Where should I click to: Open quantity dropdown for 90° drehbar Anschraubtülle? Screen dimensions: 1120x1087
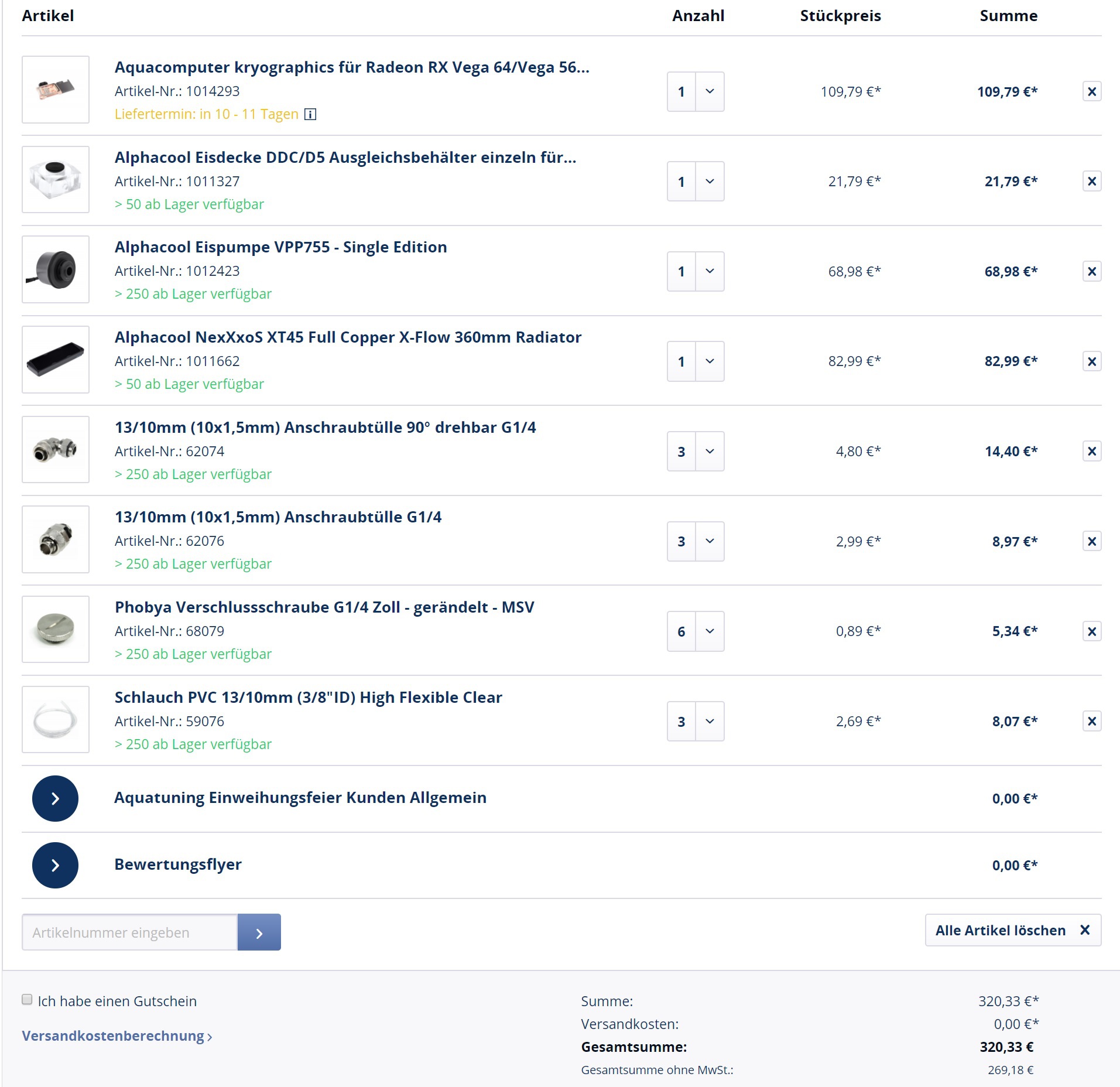click(710, 451)
